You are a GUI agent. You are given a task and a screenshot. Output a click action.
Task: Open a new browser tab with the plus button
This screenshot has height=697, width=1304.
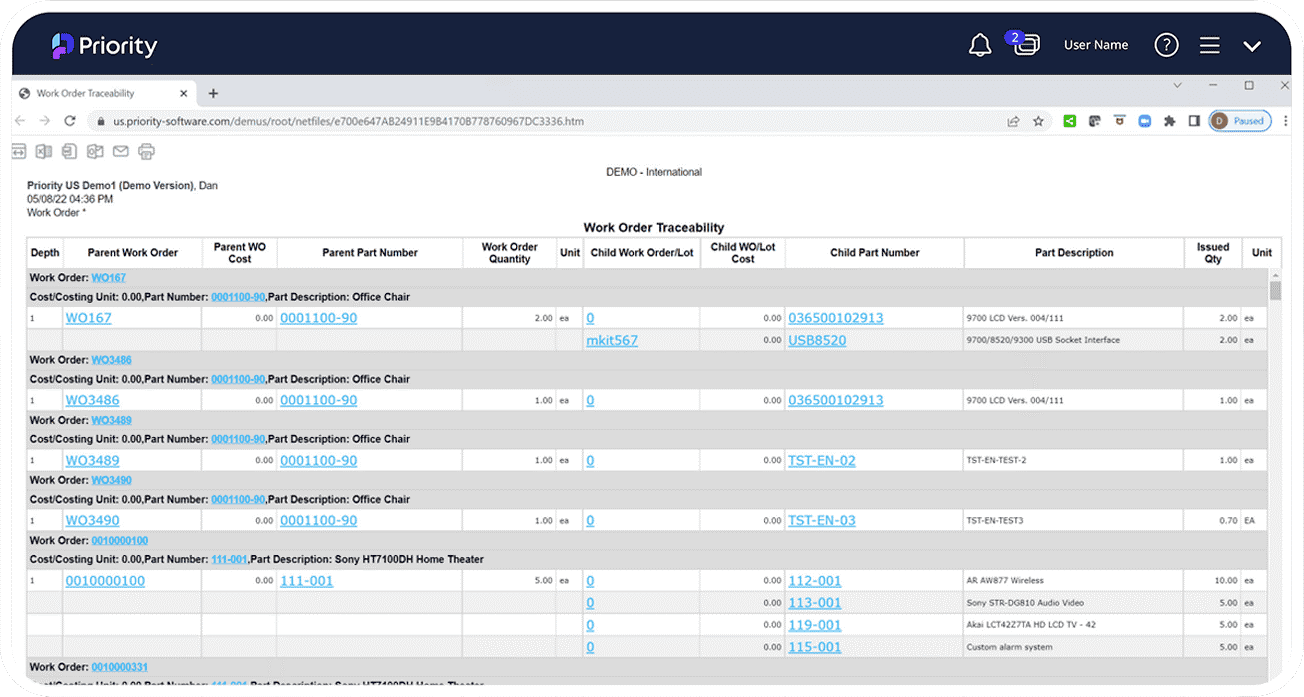(x=213, y=92)
